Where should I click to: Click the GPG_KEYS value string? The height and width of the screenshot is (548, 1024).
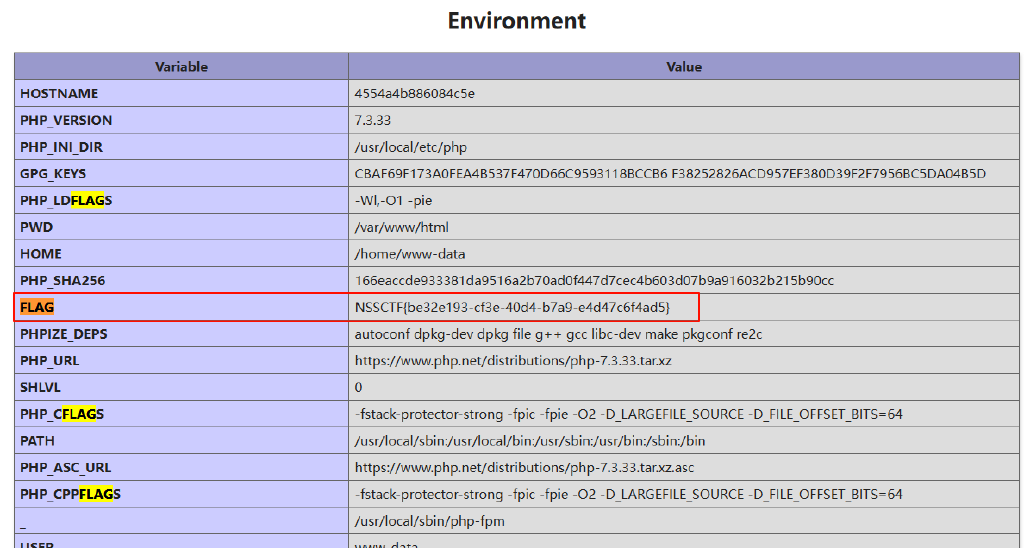tap(669, 174)
